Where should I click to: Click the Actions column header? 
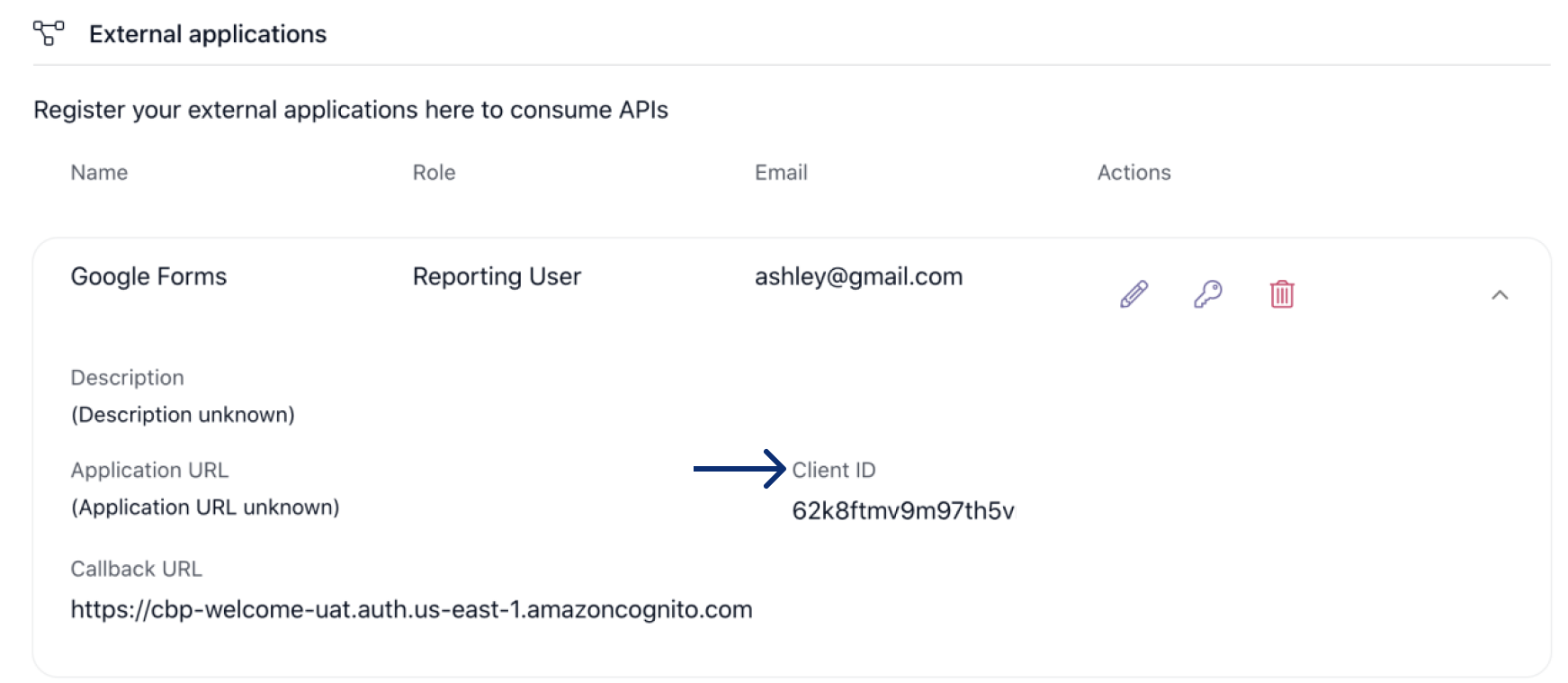click(1133, 173)
